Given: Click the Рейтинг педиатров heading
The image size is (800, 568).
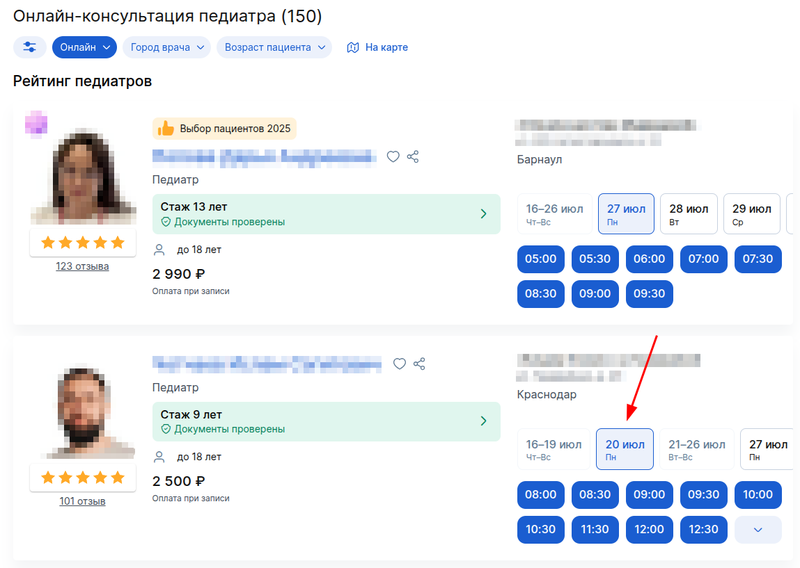Looking at the screenshot, I should (83, 81).
